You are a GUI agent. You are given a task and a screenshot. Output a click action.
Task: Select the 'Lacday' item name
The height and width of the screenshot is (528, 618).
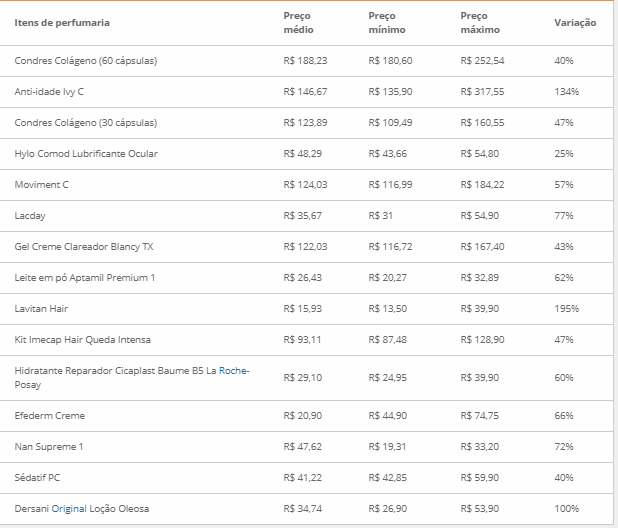(x=30, y=215)
